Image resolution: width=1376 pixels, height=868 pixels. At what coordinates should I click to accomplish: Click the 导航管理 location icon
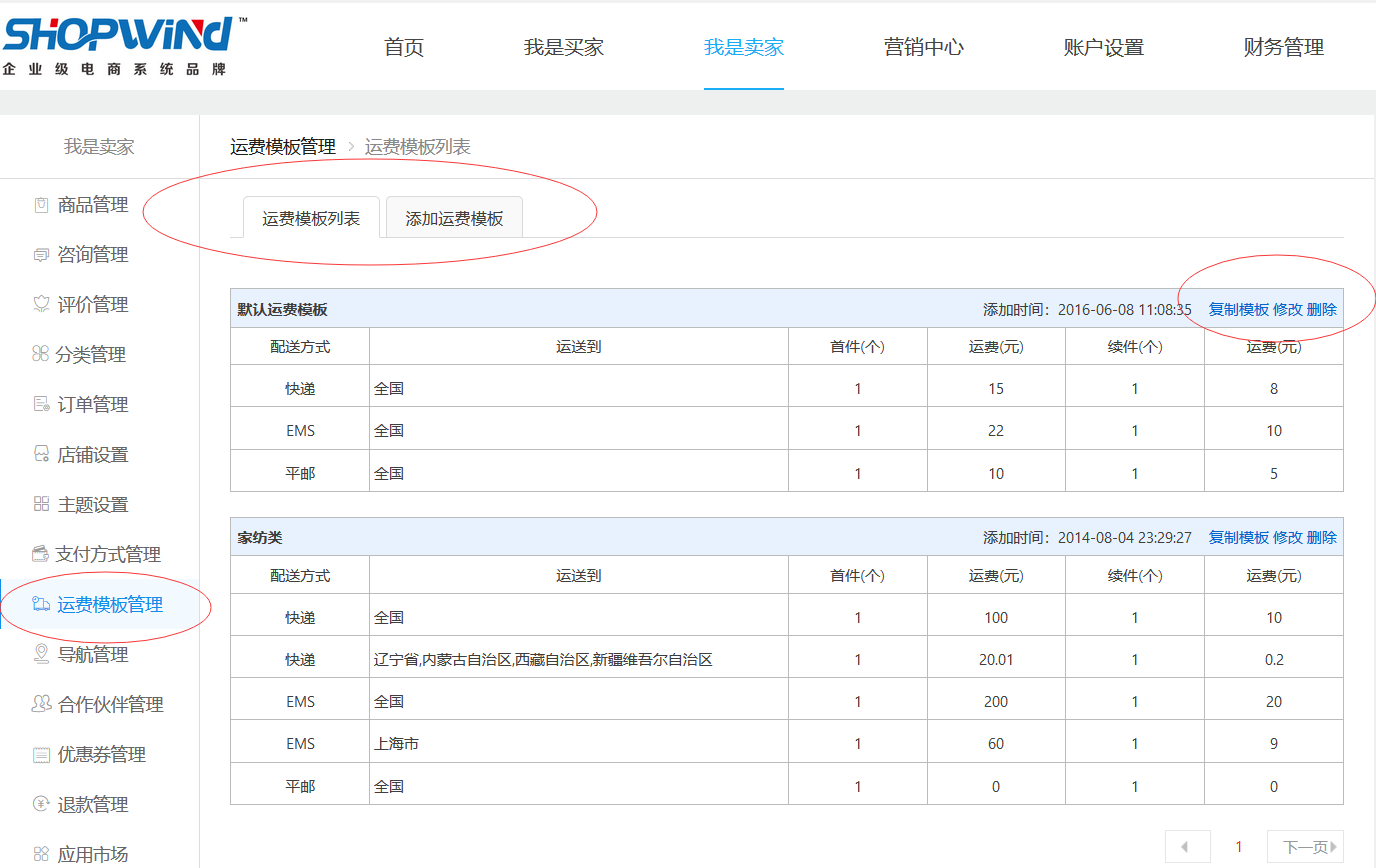(x=41, y=654)
